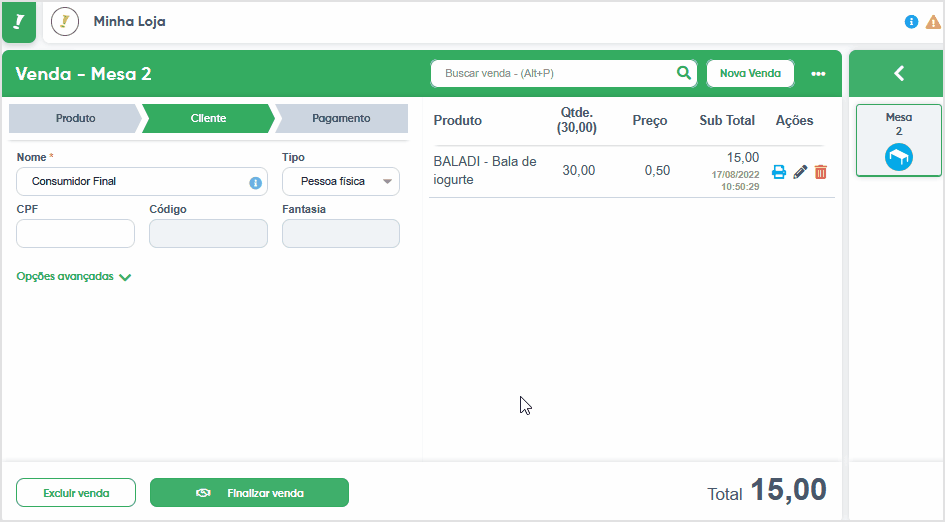
Task: Click the Minha Loja store name
Action: [x=130, y=22]
